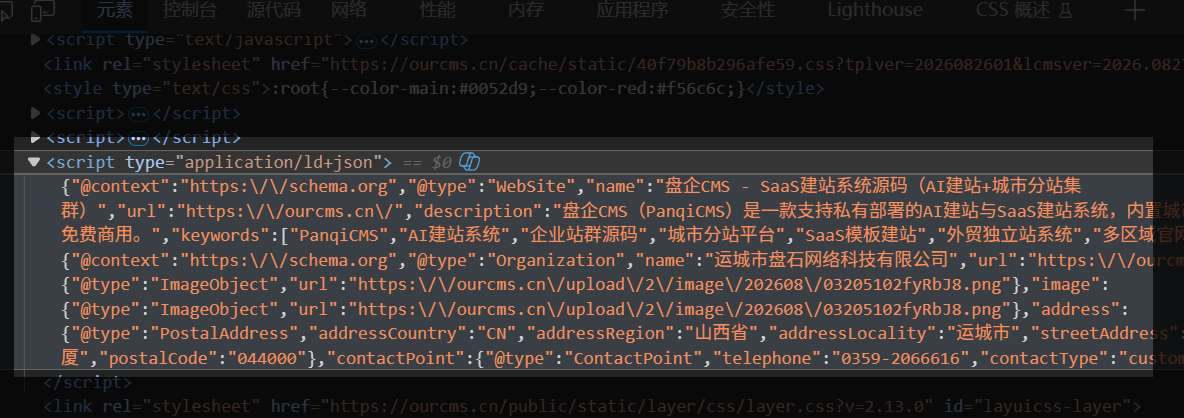This screenshot has height=418, width=1184.
Task: Select the closing </script> tag line
Action: (88, 383)
